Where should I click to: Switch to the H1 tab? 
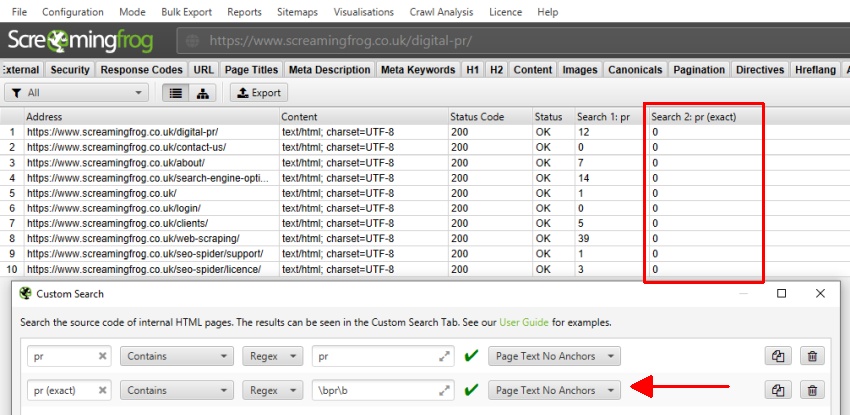click(x=473, y=70)
